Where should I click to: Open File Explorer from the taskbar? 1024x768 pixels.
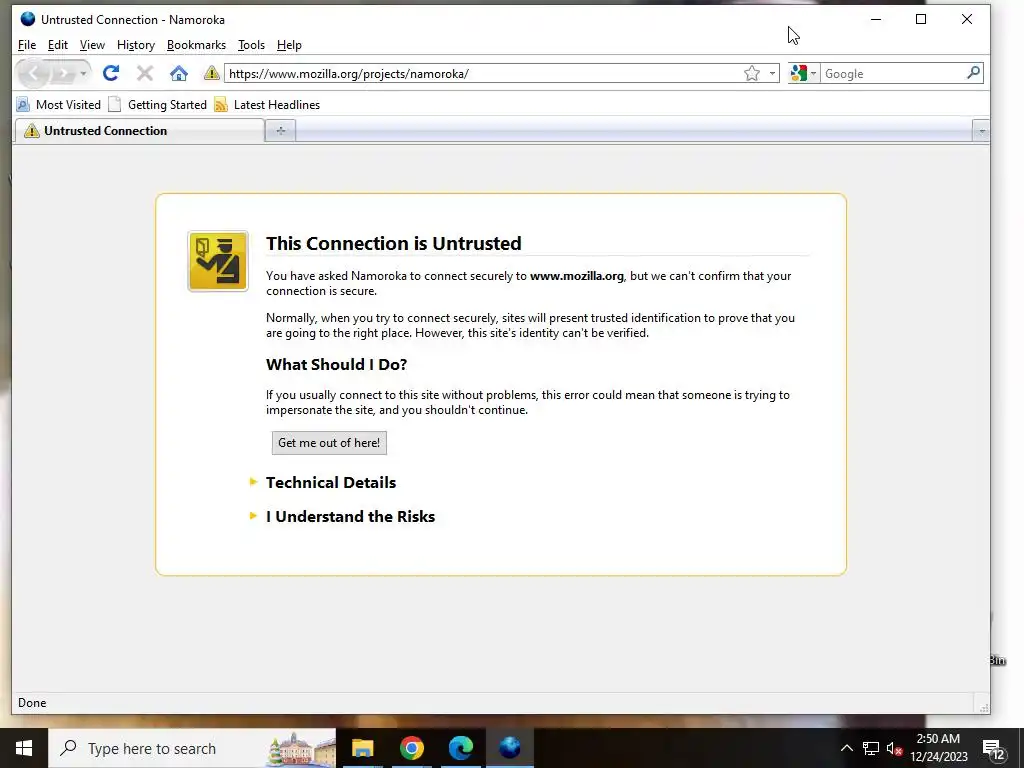(362, 748)
